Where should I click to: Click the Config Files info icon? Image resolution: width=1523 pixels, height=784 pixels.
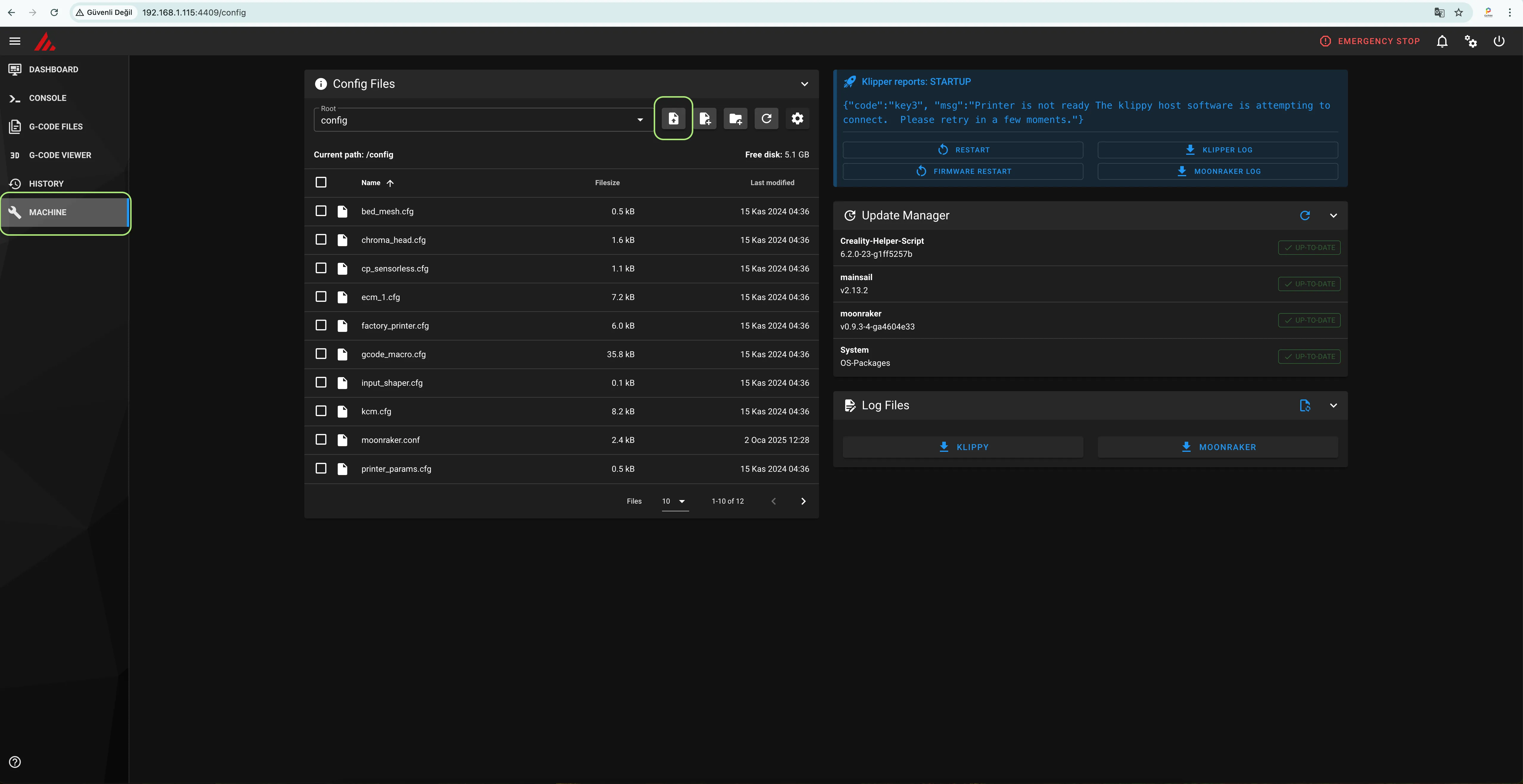click(321, 84)
